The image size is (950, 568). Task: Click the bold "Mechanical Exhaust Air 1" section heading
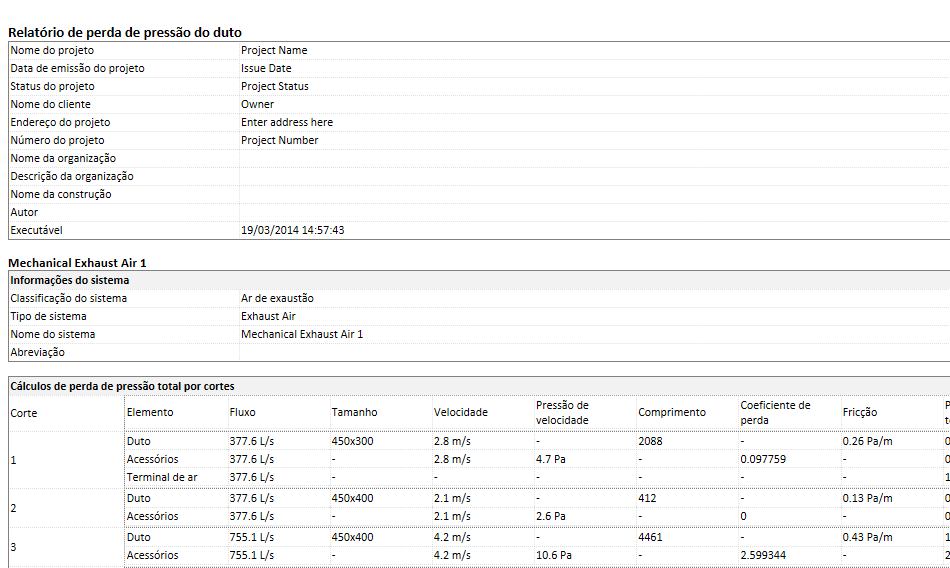[77, 263]
